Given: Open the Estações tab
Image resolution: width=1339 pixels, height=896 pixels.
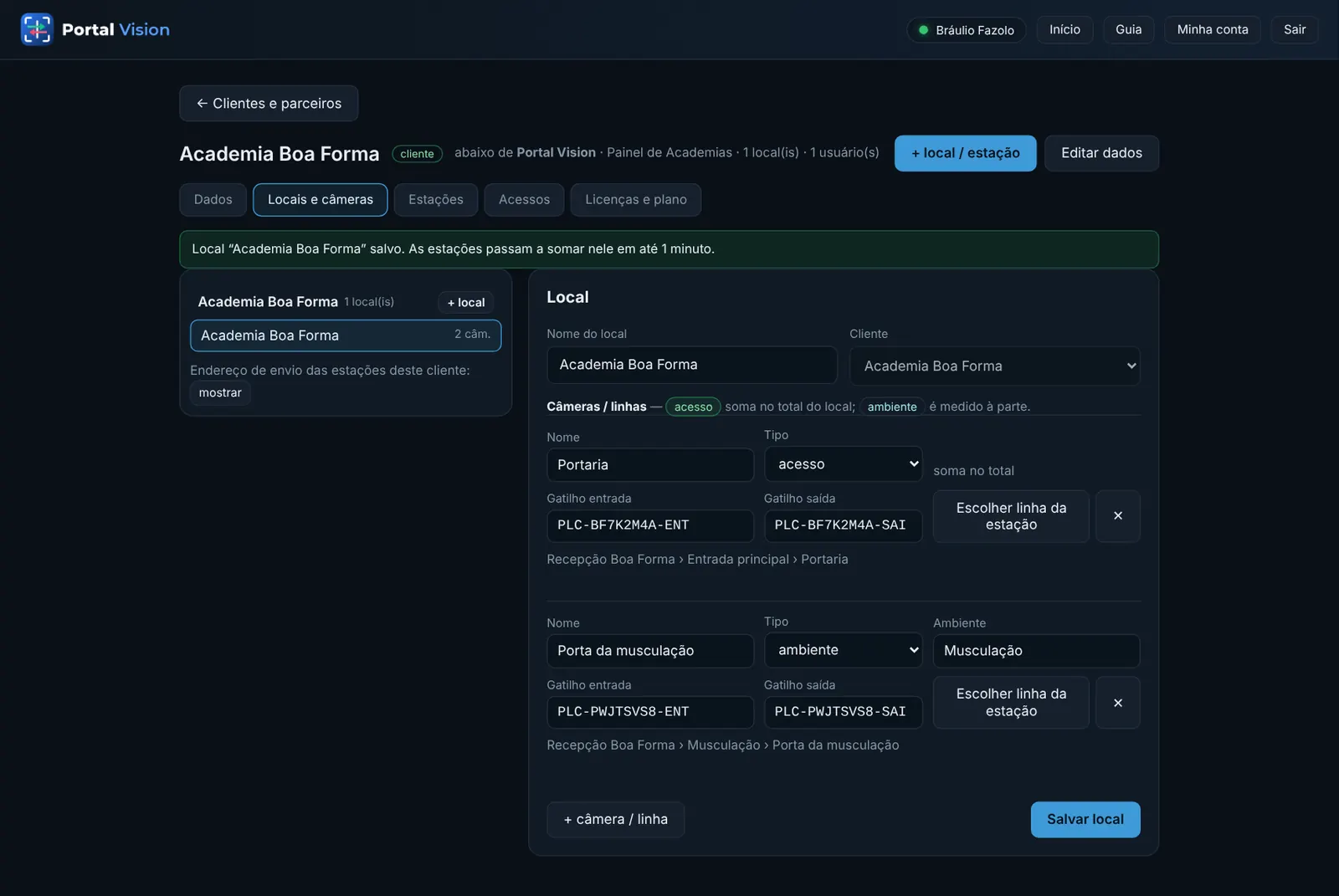Looking at the screenshot, I should coord(436,200).
